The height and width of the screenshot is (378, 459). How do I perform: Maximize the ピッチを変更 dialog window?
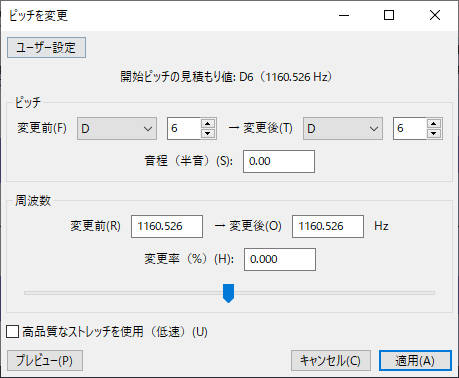[389, 15]
